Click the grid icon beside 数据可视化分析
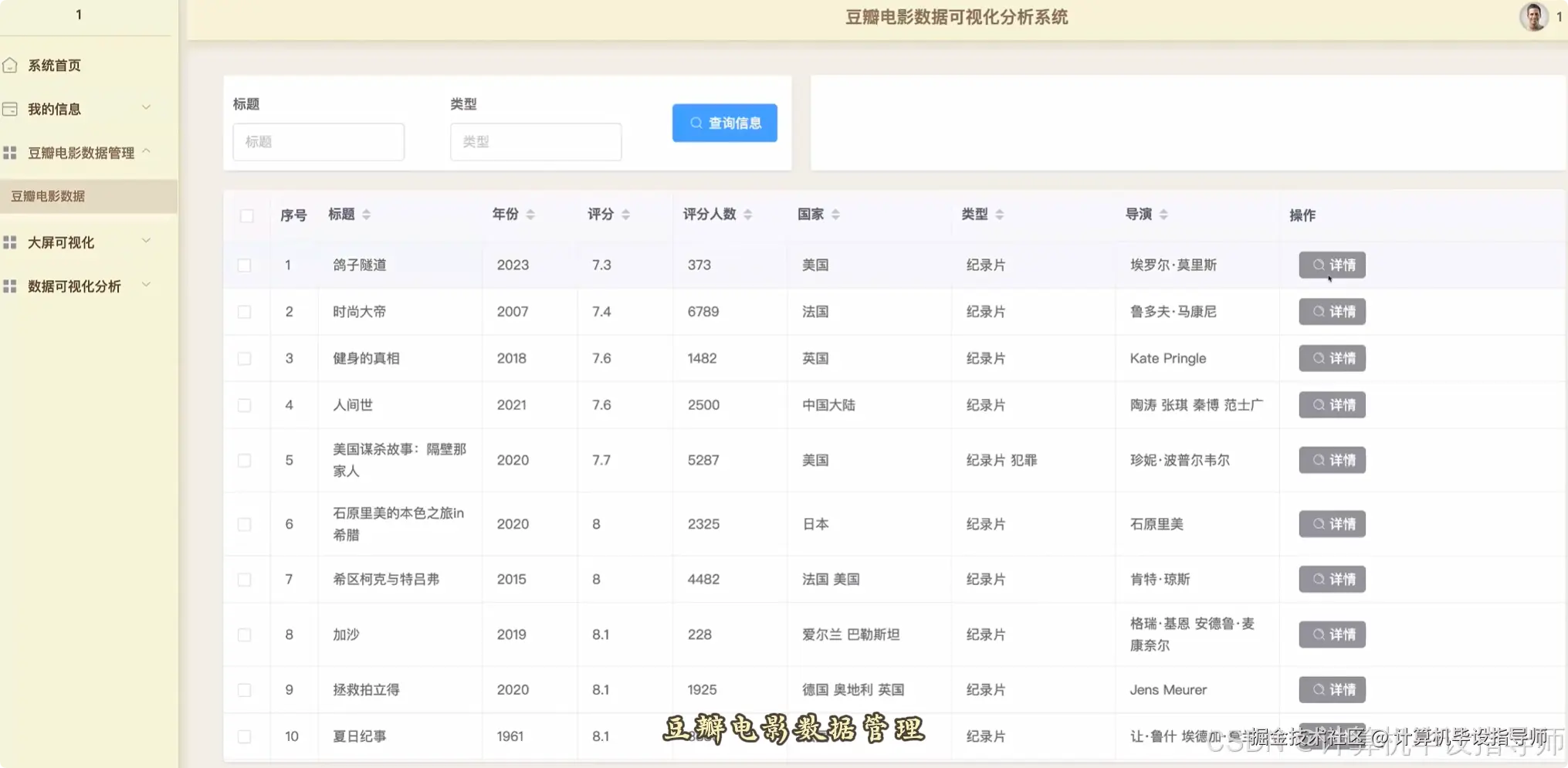 10,286
